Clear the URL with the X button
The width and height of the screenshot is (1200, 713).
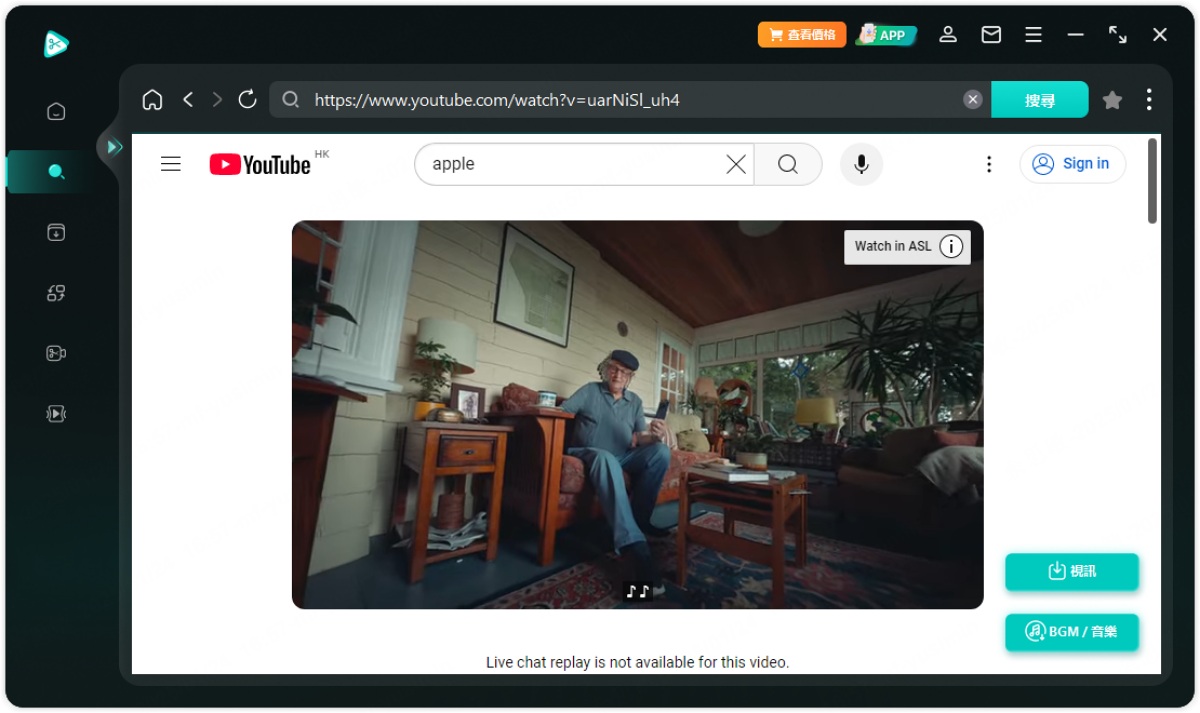click(x=972, y=100)
